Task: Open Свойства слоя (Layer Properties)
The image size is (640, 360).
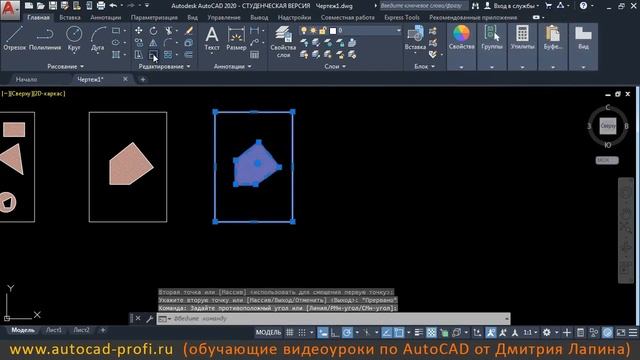Action: coord(283,42)
